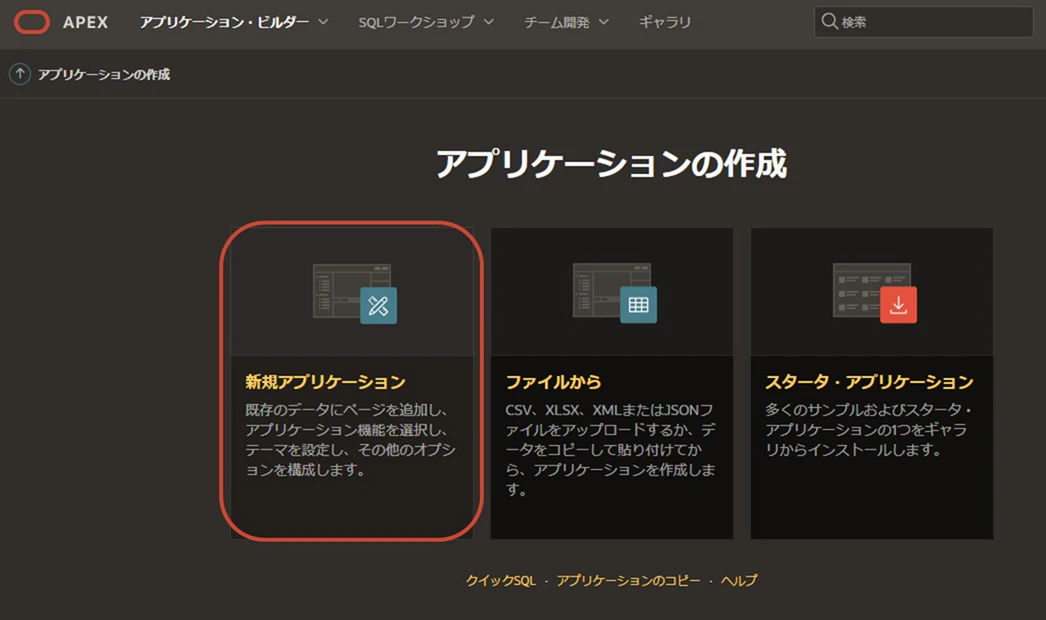
Task: Click the APEX text in header
Action: tap(85, 22)
